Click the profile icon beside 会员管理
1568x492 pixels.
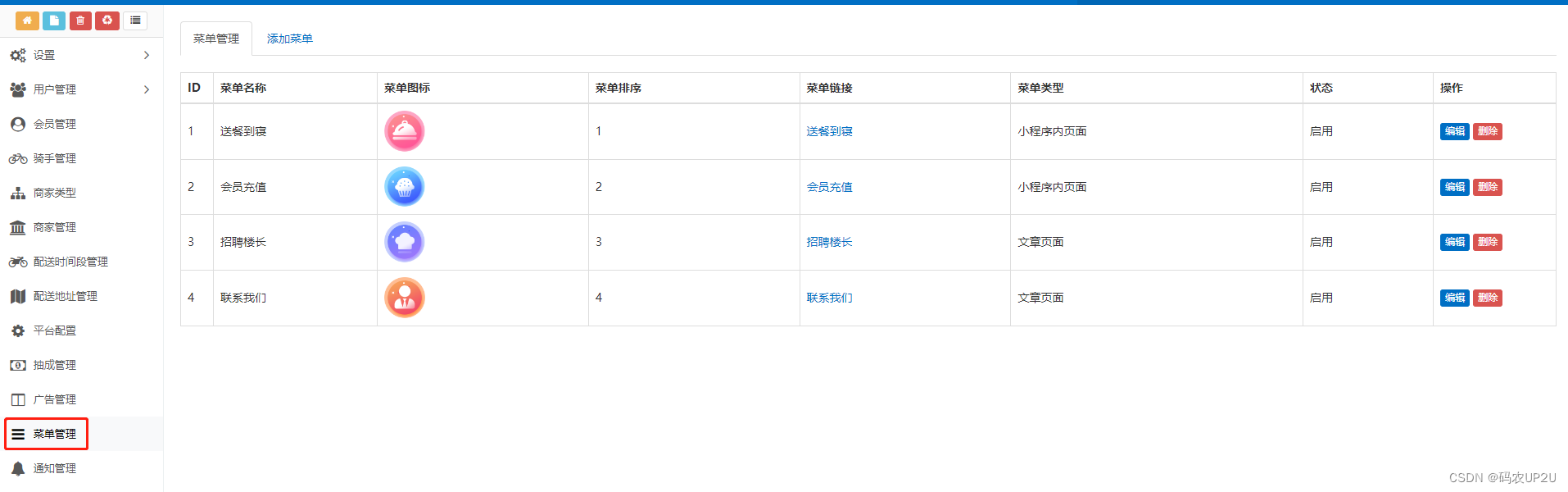[18, 125]
